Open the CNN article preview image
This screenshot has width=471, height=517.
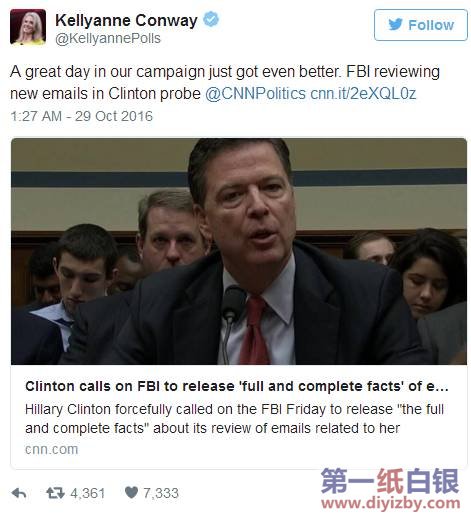tap(239, 251)
